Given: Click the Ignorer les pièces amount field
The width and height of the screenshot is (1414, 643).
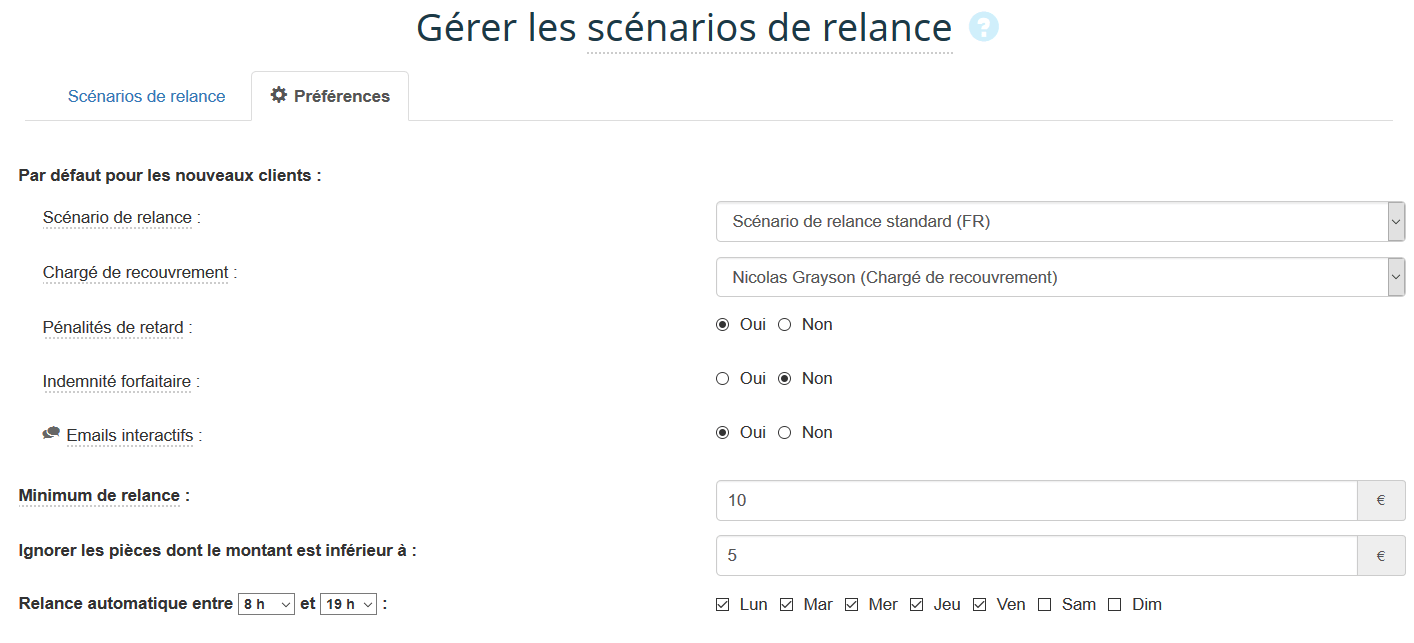Looking at the screenshot, I should pyautogui.click(x=1036, y=555).
